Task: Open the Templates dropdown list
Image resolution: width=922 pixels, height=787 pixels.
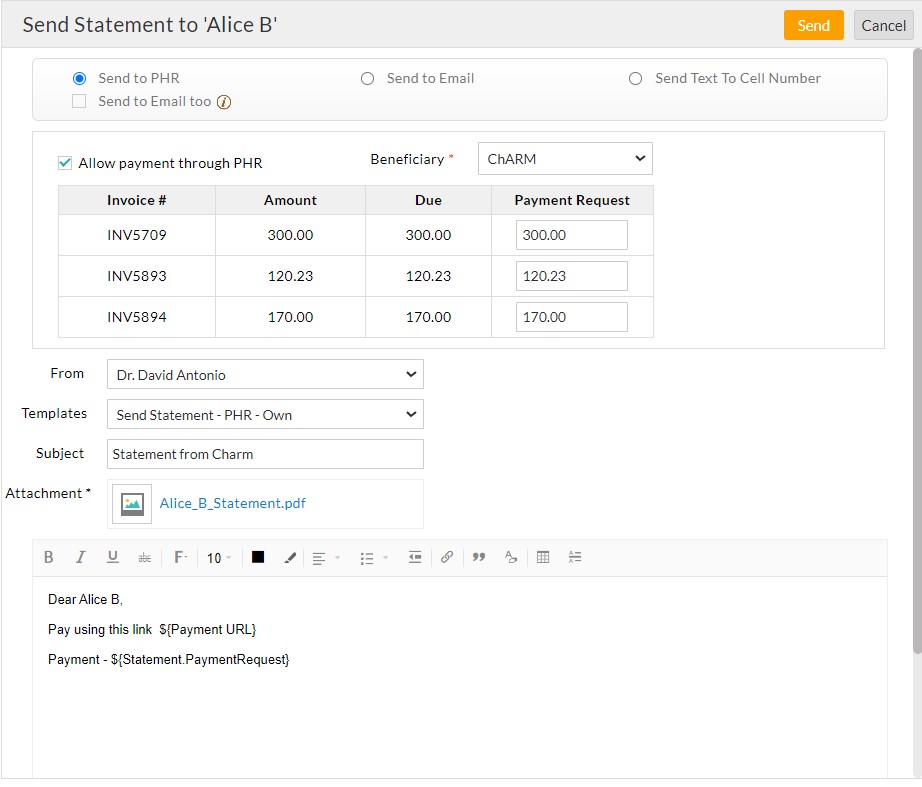Action: coord(265,414)
